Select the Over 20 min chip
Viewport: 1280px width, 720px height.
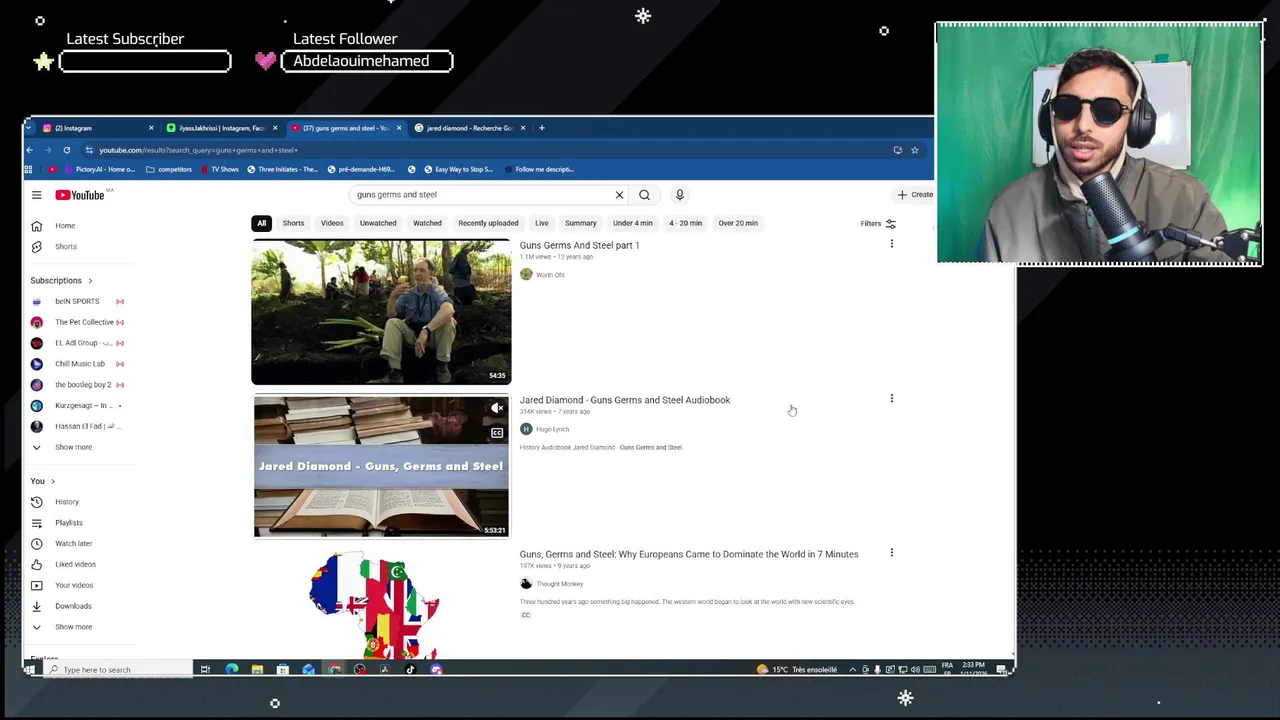738,224
